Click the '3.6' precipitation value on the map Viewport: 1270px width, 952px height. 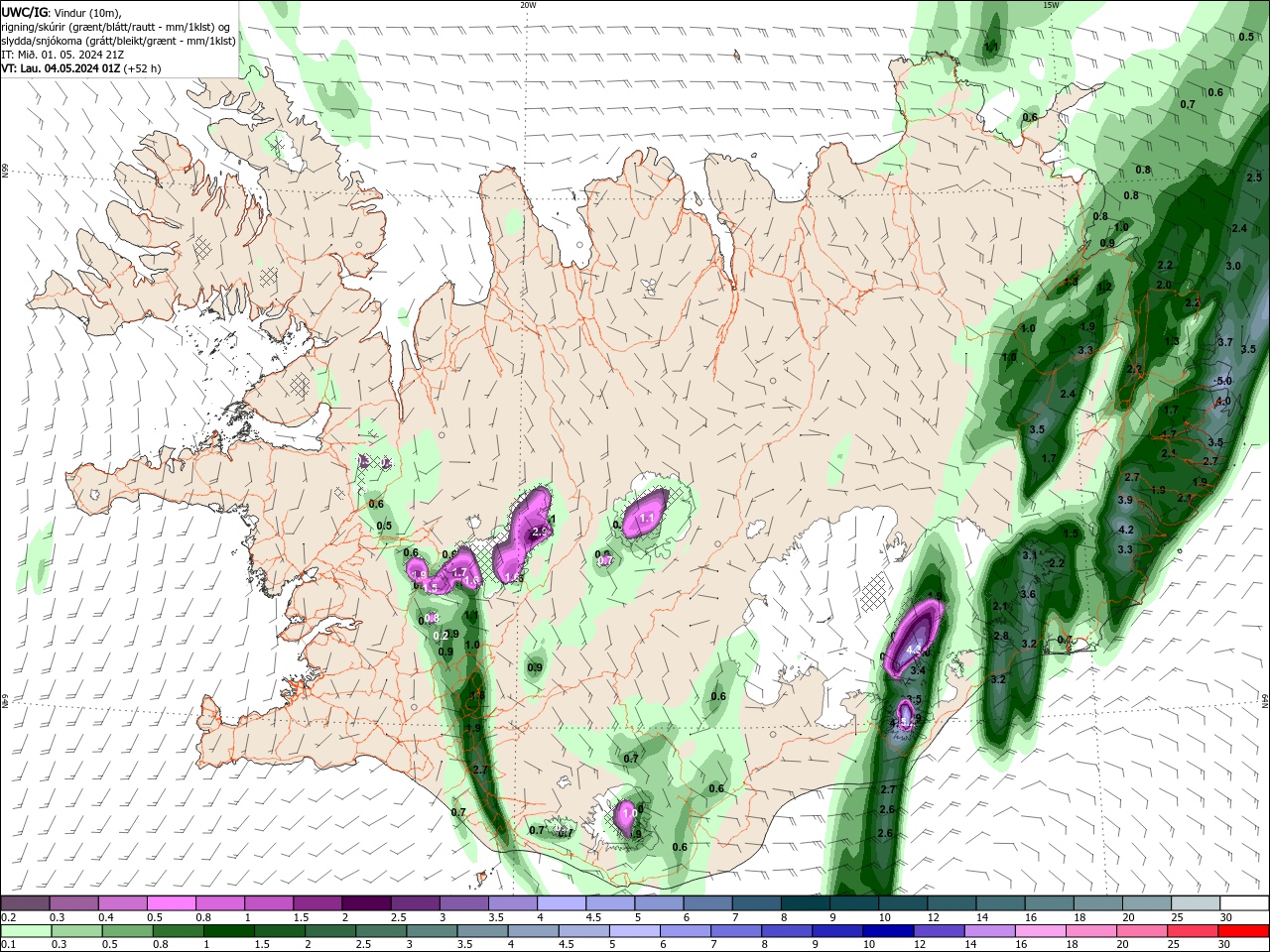[1028, 595]
